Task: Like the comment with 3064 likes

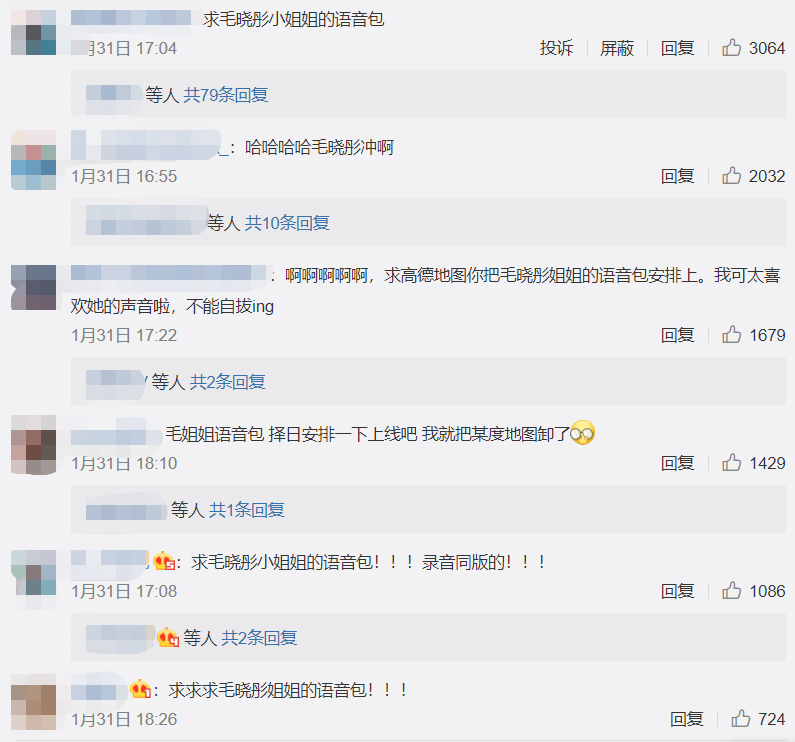Action: tap(732, 48)
